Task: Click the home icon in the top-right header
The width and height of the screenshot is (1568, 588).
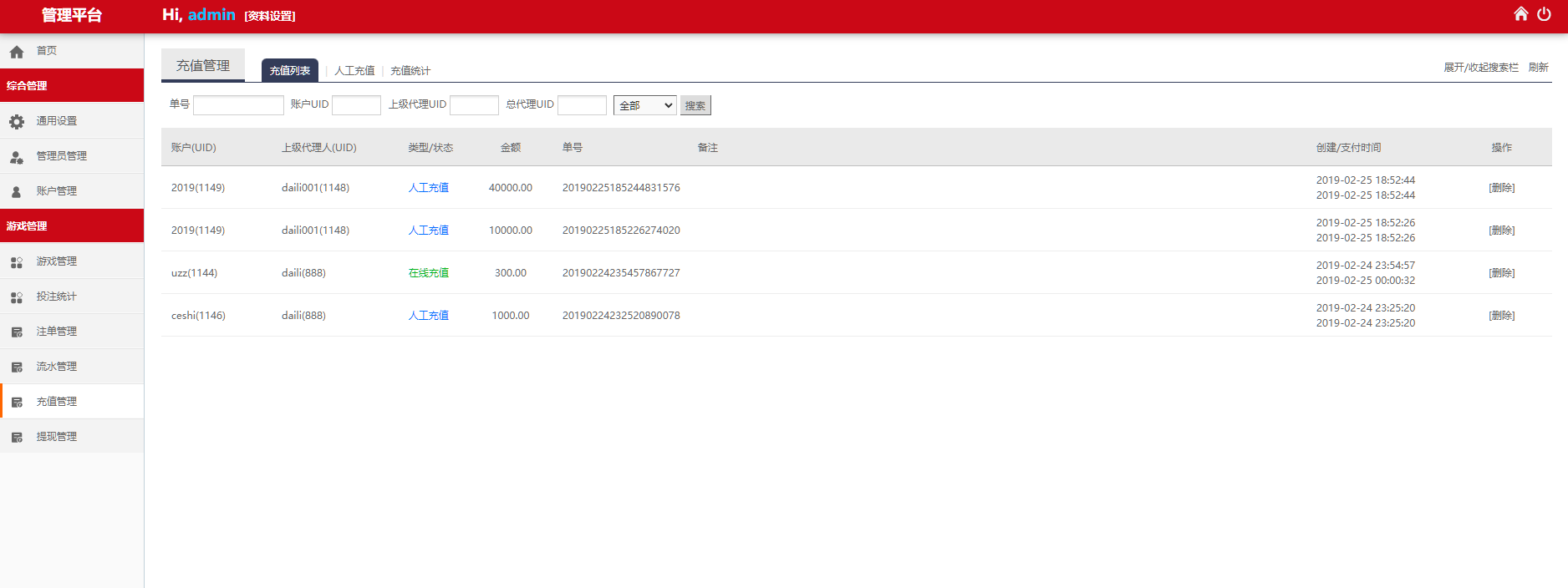Action: coord(1520,14)
